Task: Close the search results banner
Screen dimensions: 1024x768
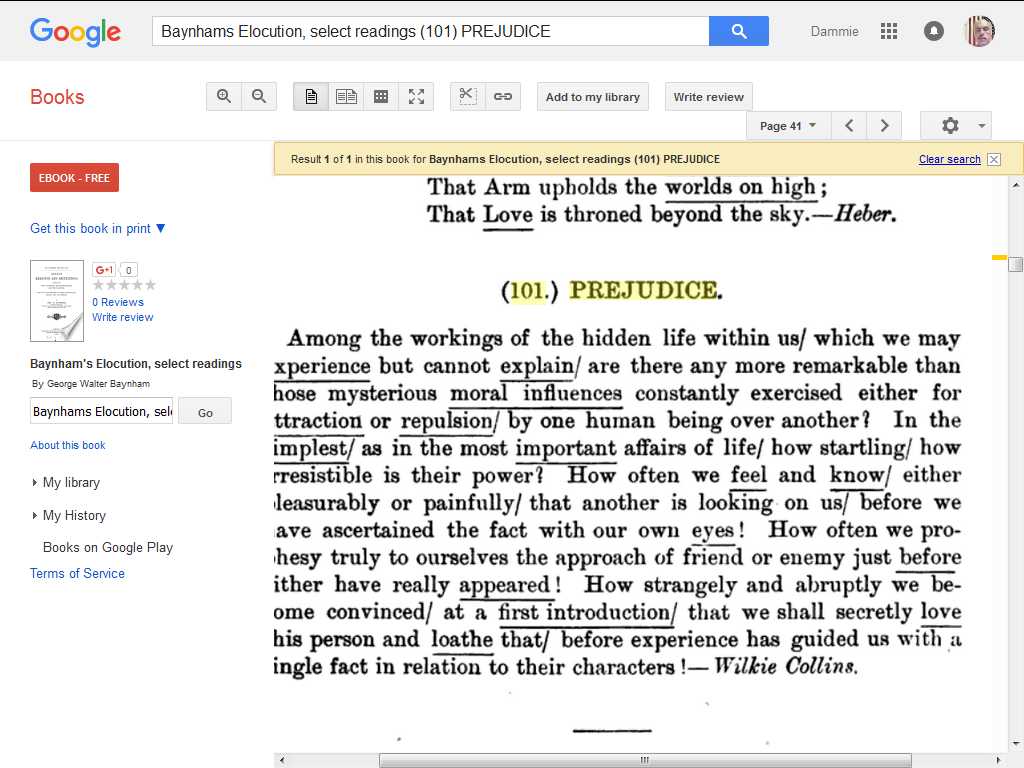Action: pos(994,159)
